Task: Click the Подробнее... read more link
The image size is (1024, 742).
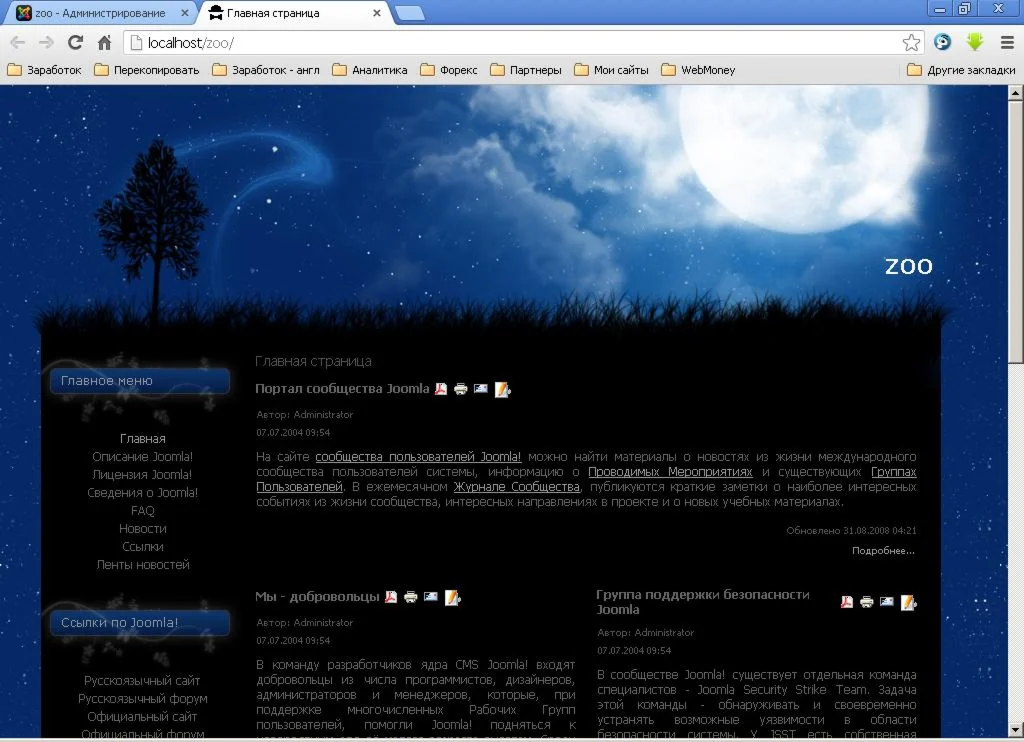Action: click(883, 550)
